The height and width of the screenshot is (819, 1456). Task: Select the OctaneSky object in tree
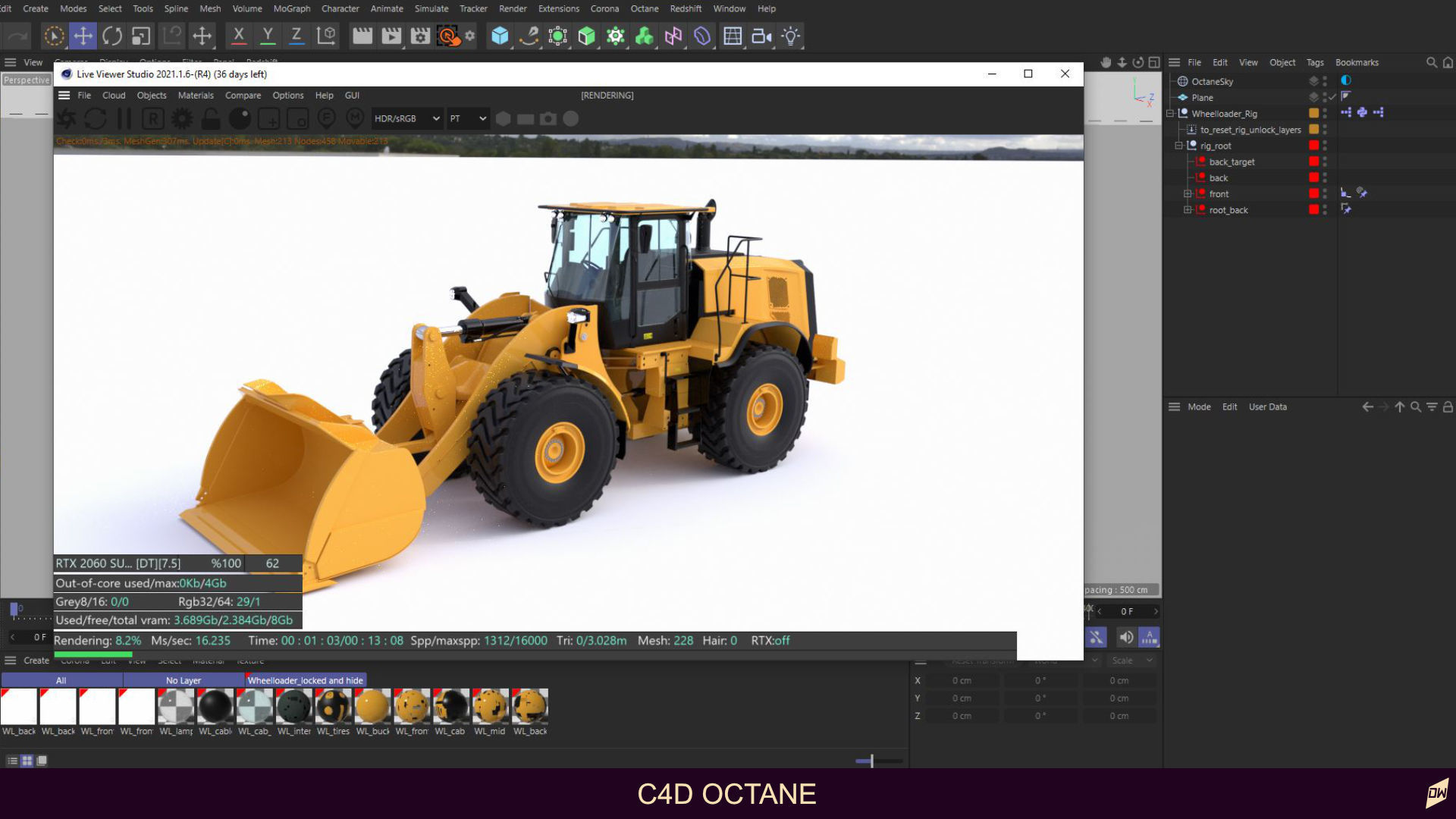1212,81
